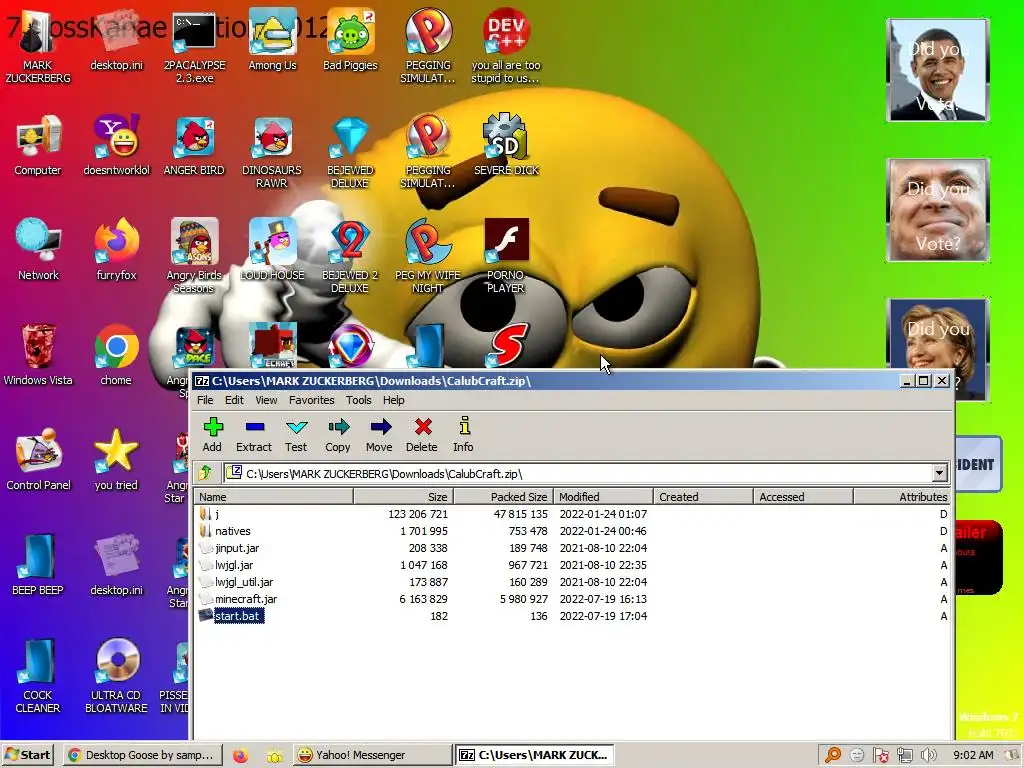Select the start.bat file
Image resolution: width=1024 pixels, height=768 pixels.
click(572, 616)
